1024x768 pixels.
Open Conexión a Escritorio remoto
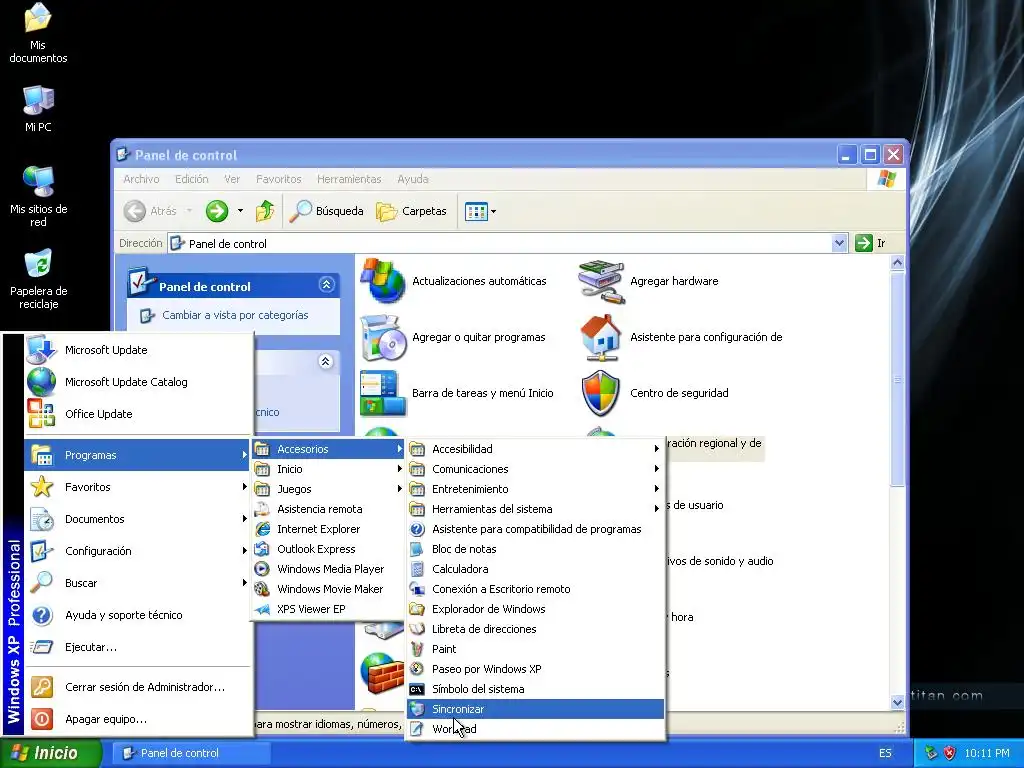point(536,589)
